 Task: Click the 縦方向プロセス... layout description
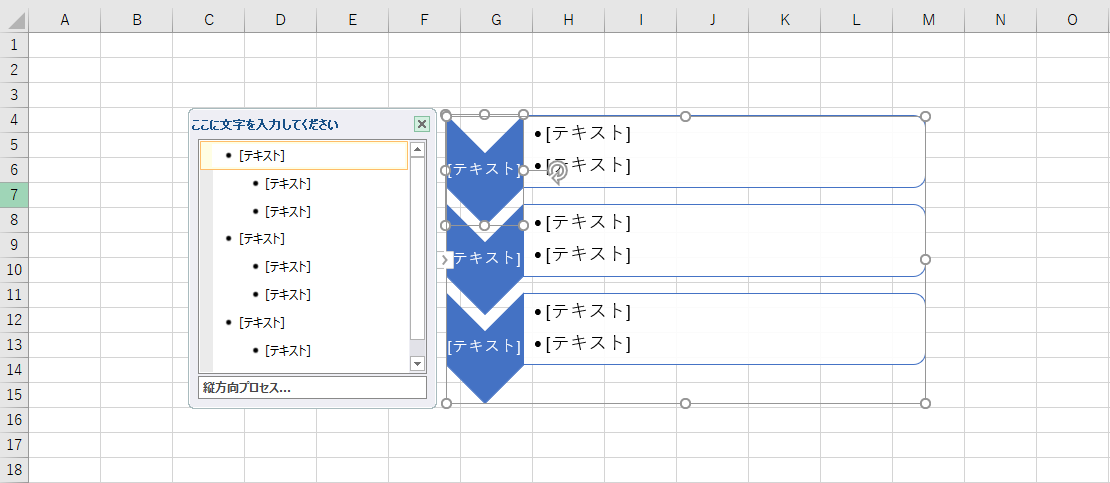(x=312, y=387)
